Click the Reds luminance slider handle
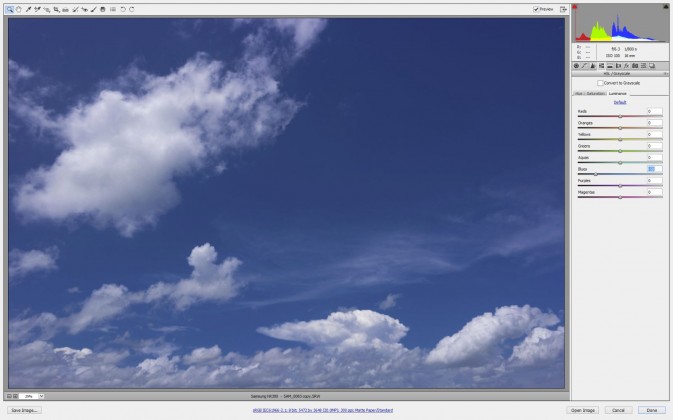 620,116
